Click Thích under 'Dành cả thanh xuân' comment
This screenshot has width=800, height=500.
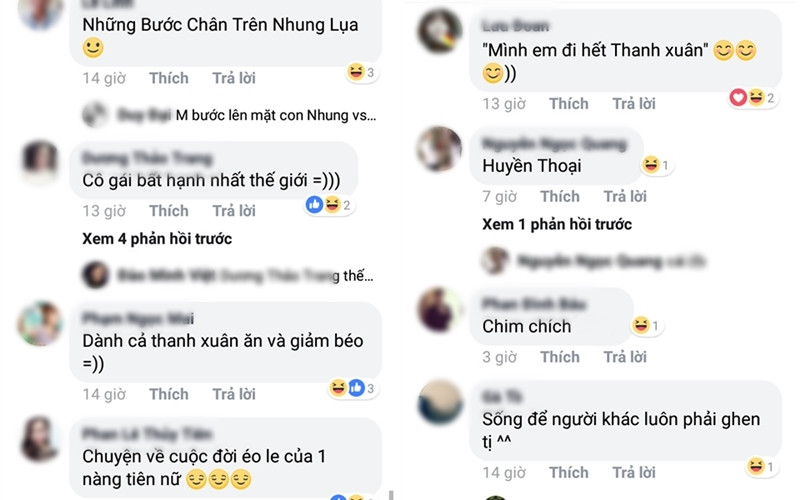click(x=169, y=394)
